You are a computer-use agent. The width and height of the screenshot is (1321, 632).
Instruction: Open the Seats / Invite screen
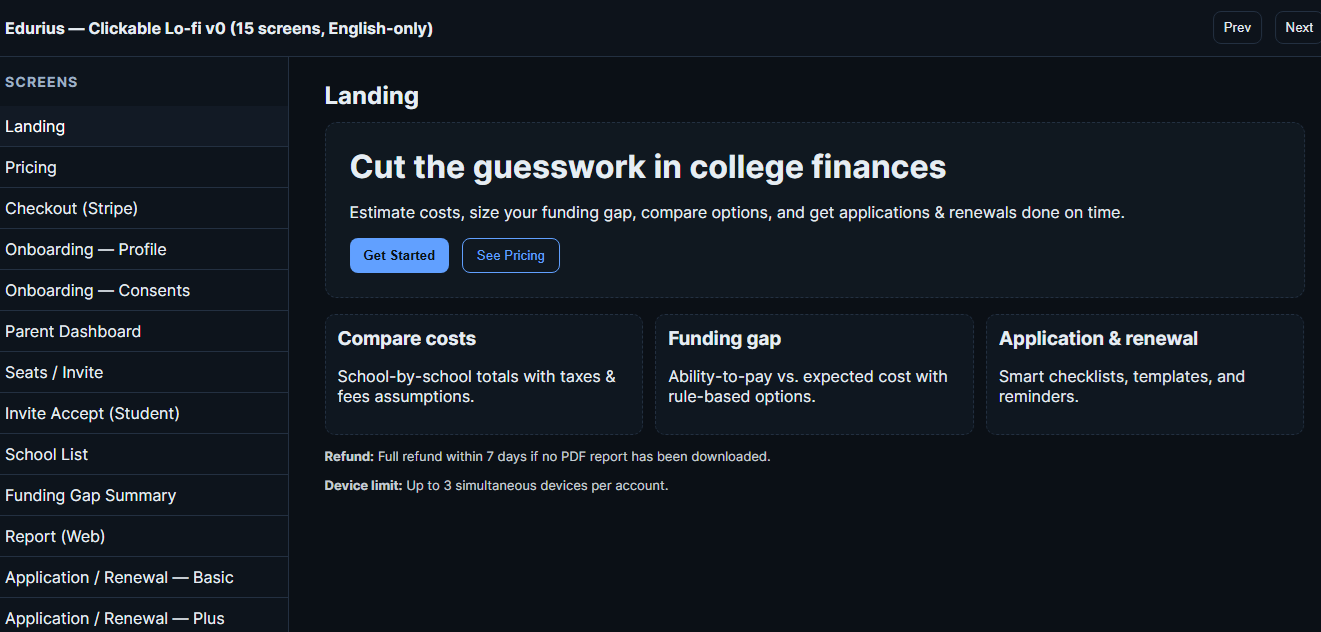point(143,373)
